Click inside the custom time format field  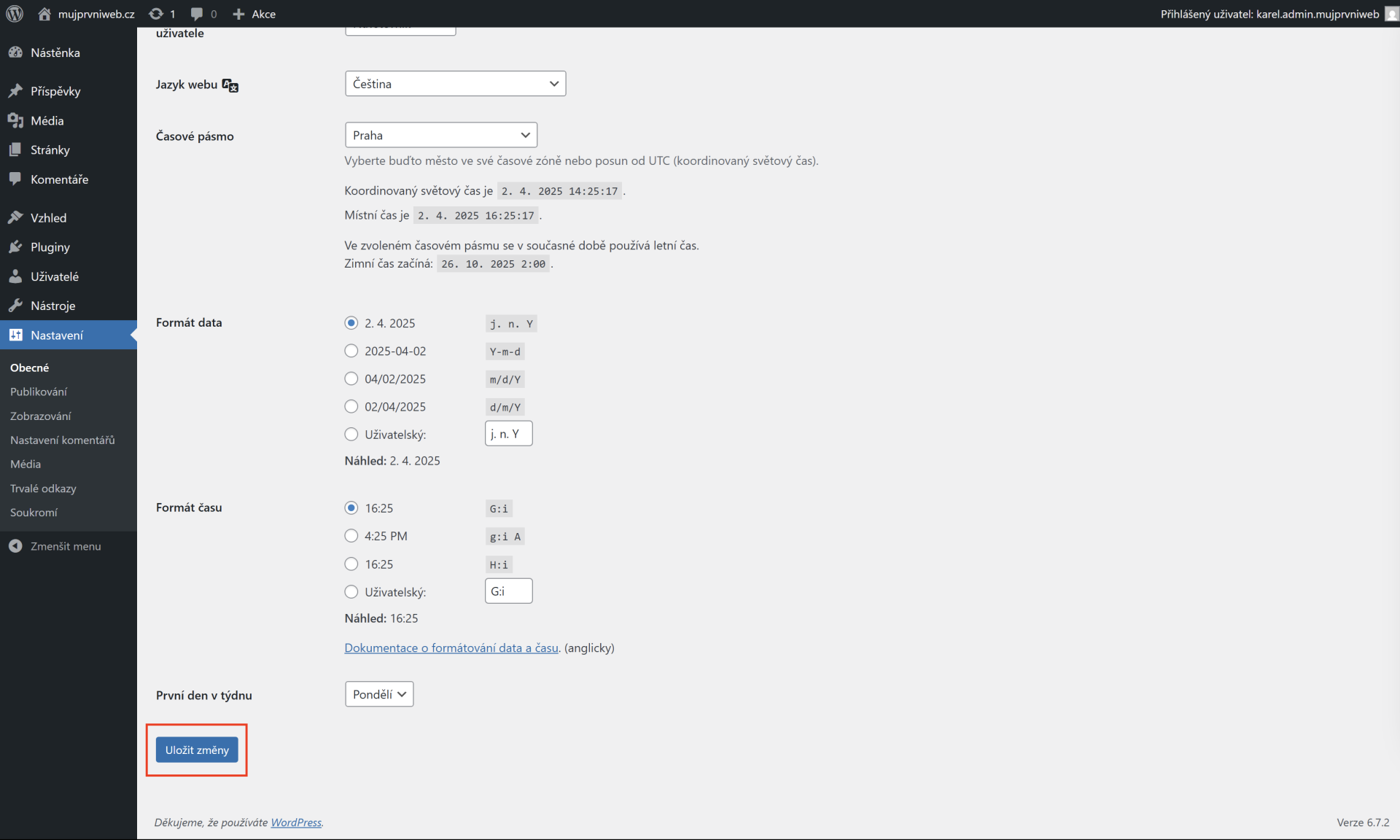(508, 591)
